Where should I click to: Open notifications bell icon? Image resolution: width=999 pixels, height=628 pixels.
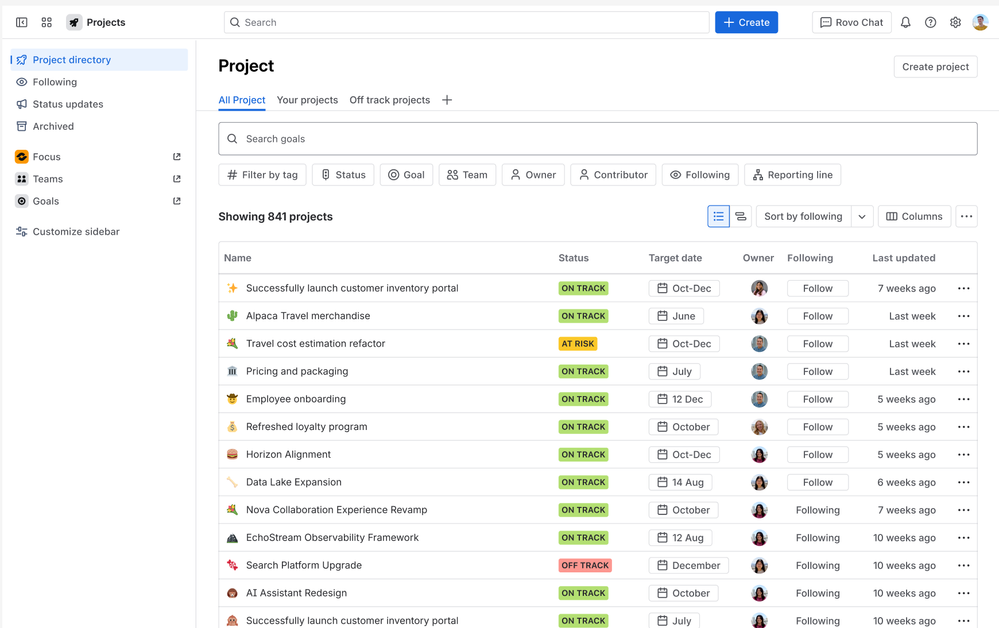(x=905, y=22)
